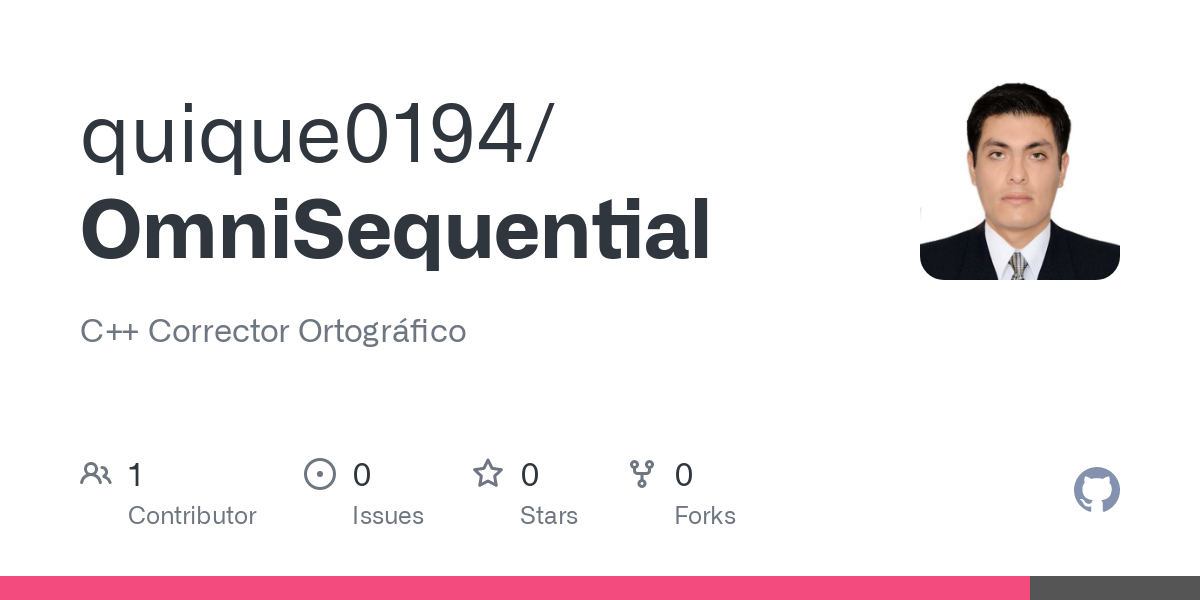This screenshot has width=1200, height=600.
Task: Click the pink language bar segment
Action: (514, 588)
